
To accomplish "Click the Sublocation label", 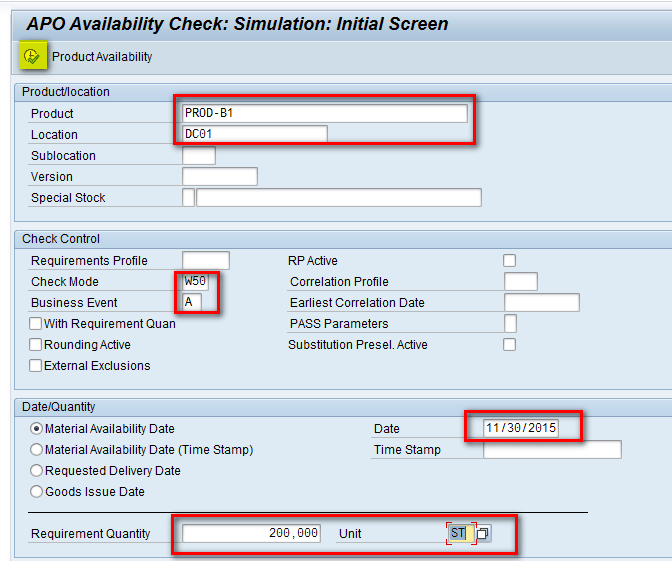I will 63,156.
